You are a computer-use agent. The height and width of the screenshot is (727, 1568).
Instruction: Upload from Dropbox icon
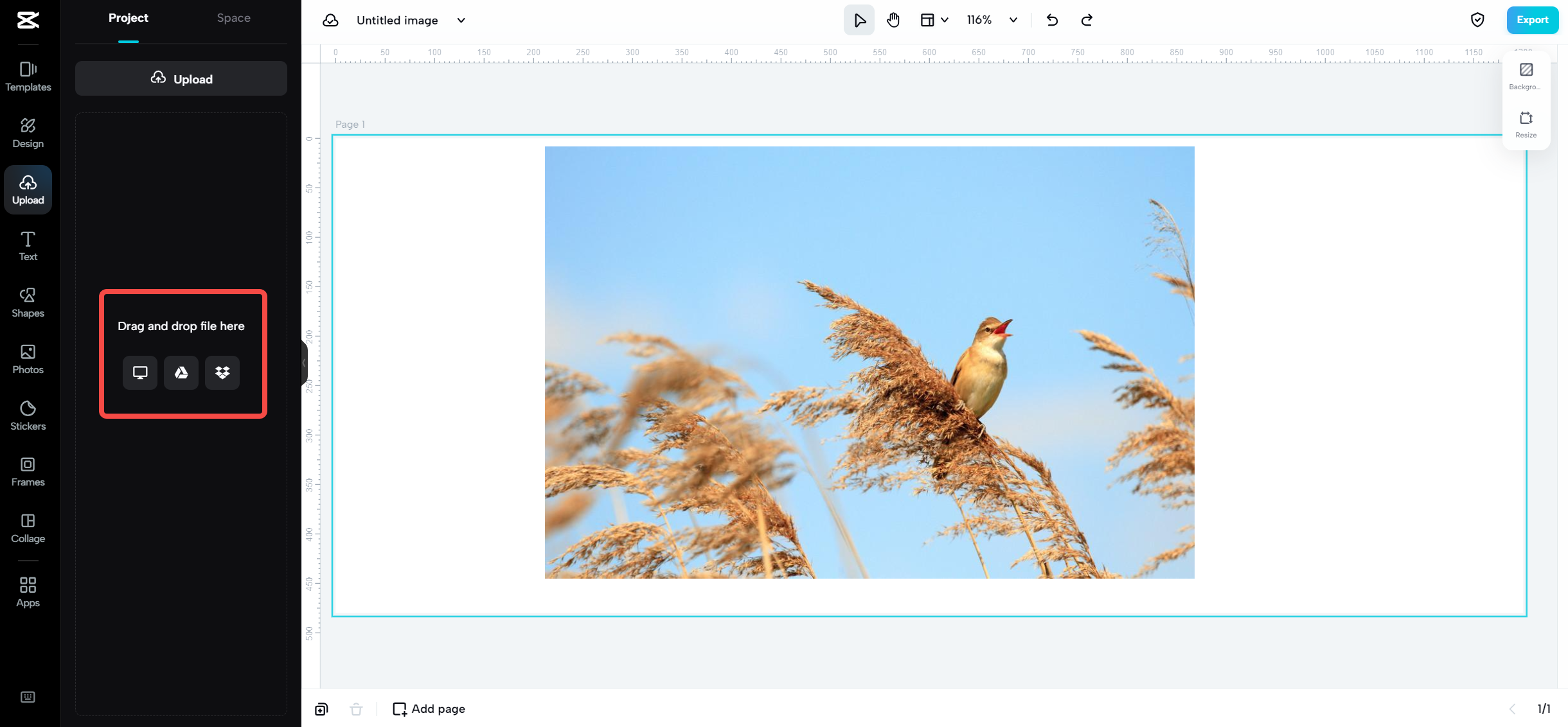point(222,372)
